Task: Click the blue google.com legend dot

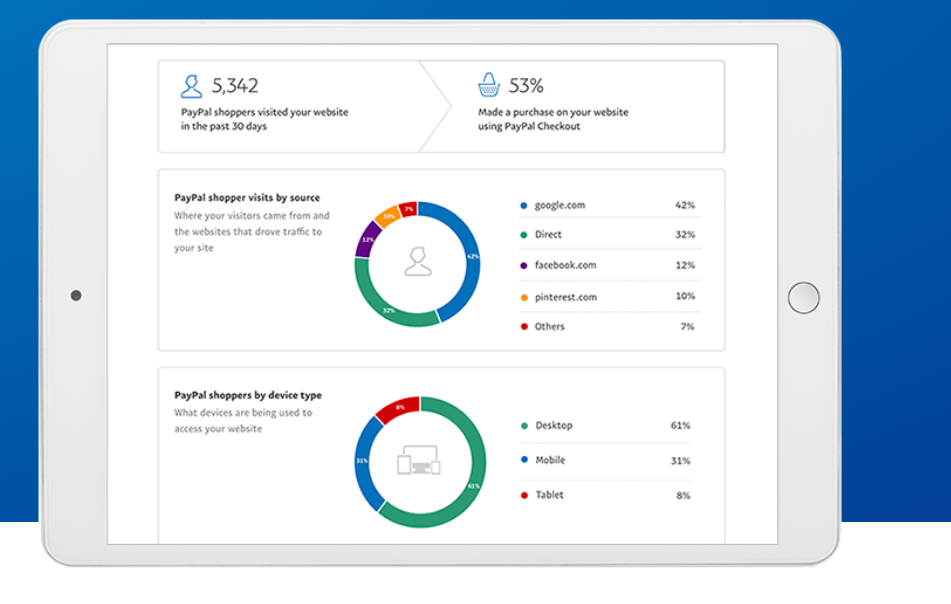Action: pyautogui.click(x=523, y=205)
